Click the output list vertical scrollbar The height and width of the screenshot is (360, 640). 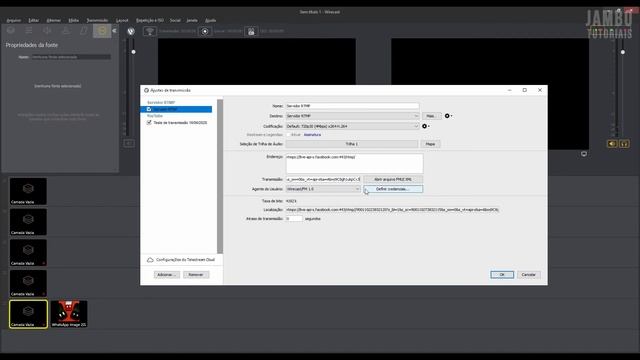tap(220, 176)
